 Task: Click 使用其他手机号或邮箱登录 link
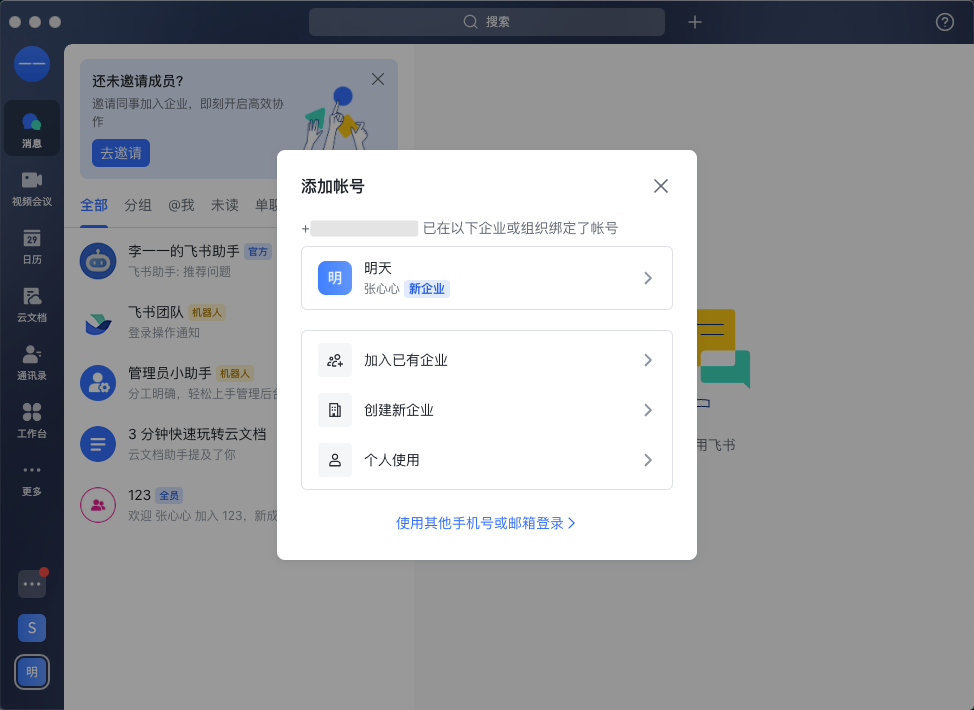pyautogui.click(x=486, y=523)
